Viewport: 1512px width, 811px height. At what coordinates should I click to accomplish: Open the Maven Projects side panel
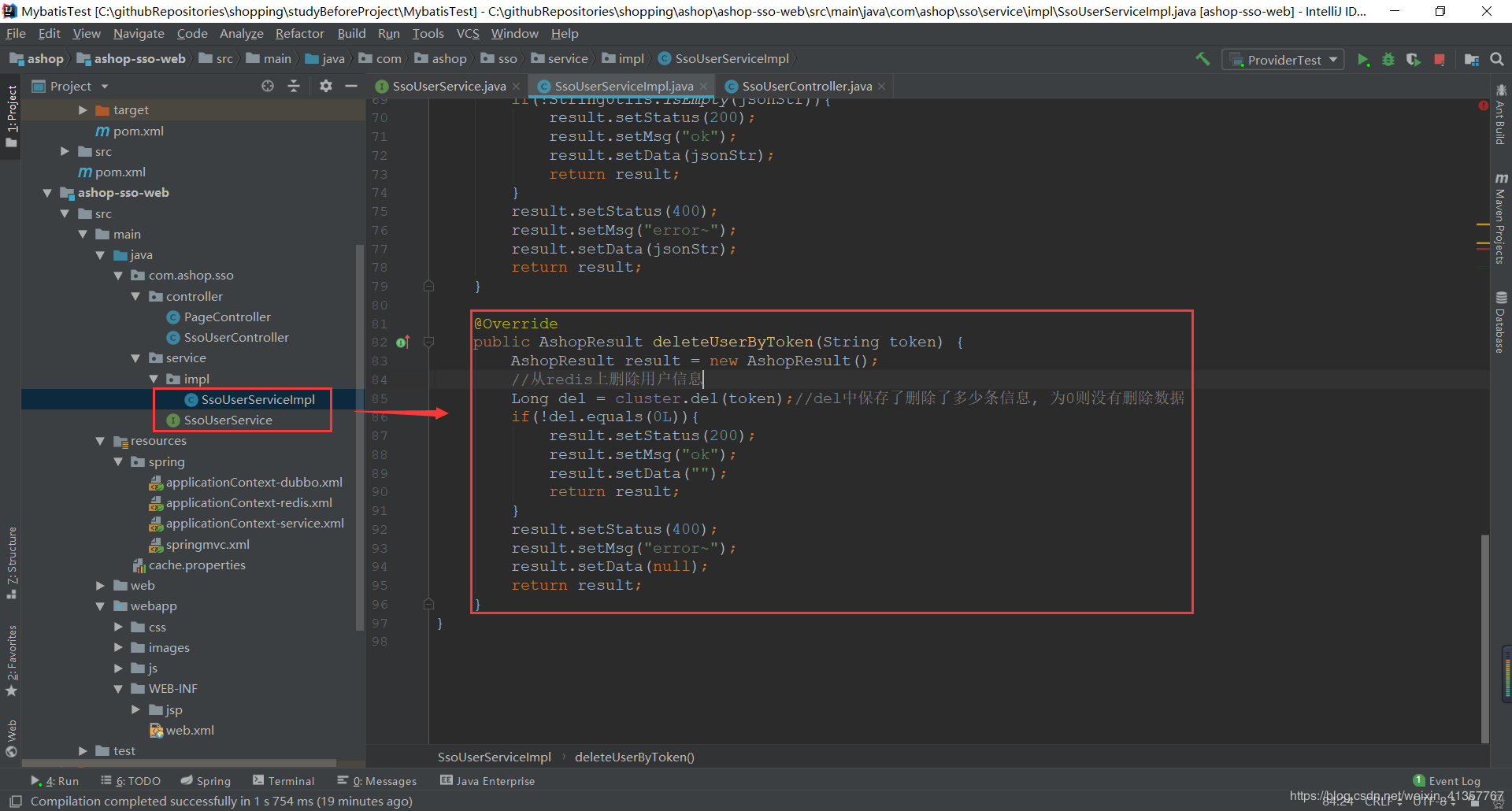(x=1500, y=218)
